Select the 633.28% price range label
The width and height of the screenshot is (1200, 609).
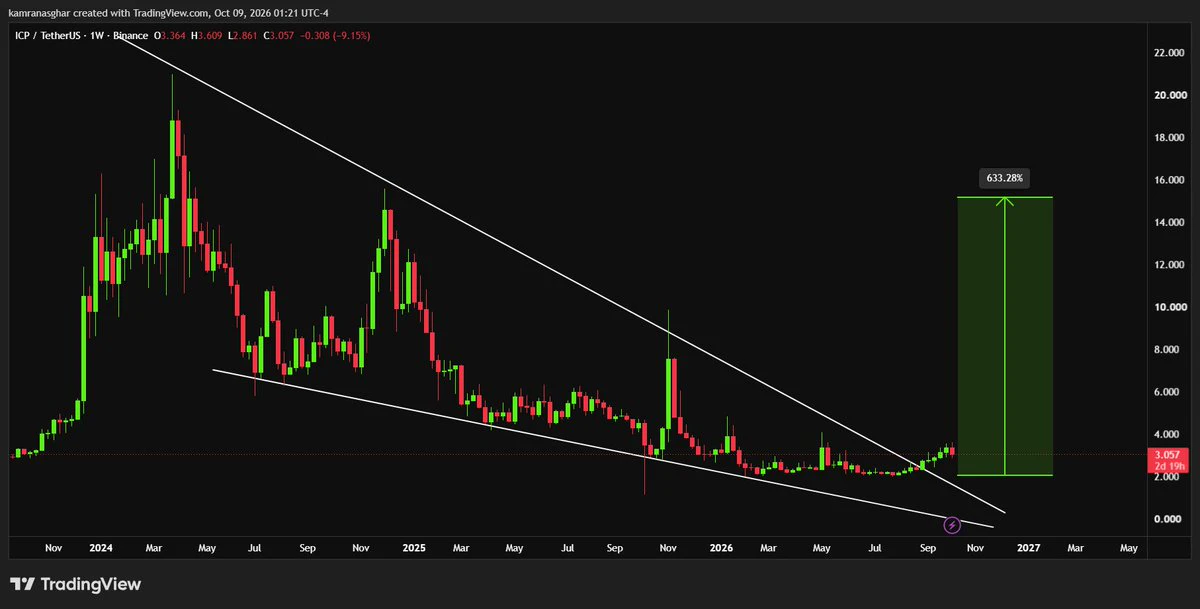coord(1005,179)
